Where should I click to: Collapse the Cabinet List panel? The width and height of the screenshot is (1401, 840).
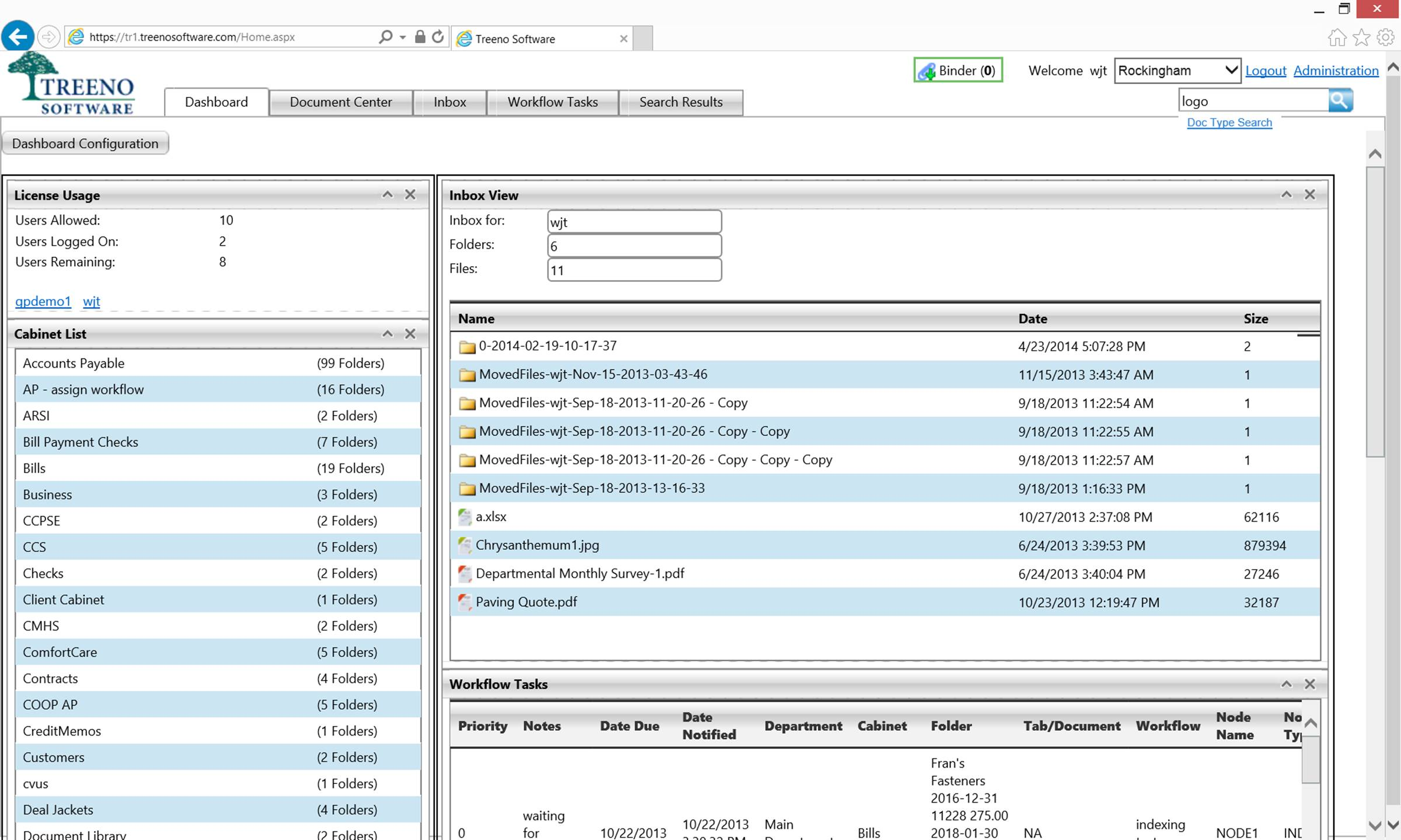pos(387,333)
